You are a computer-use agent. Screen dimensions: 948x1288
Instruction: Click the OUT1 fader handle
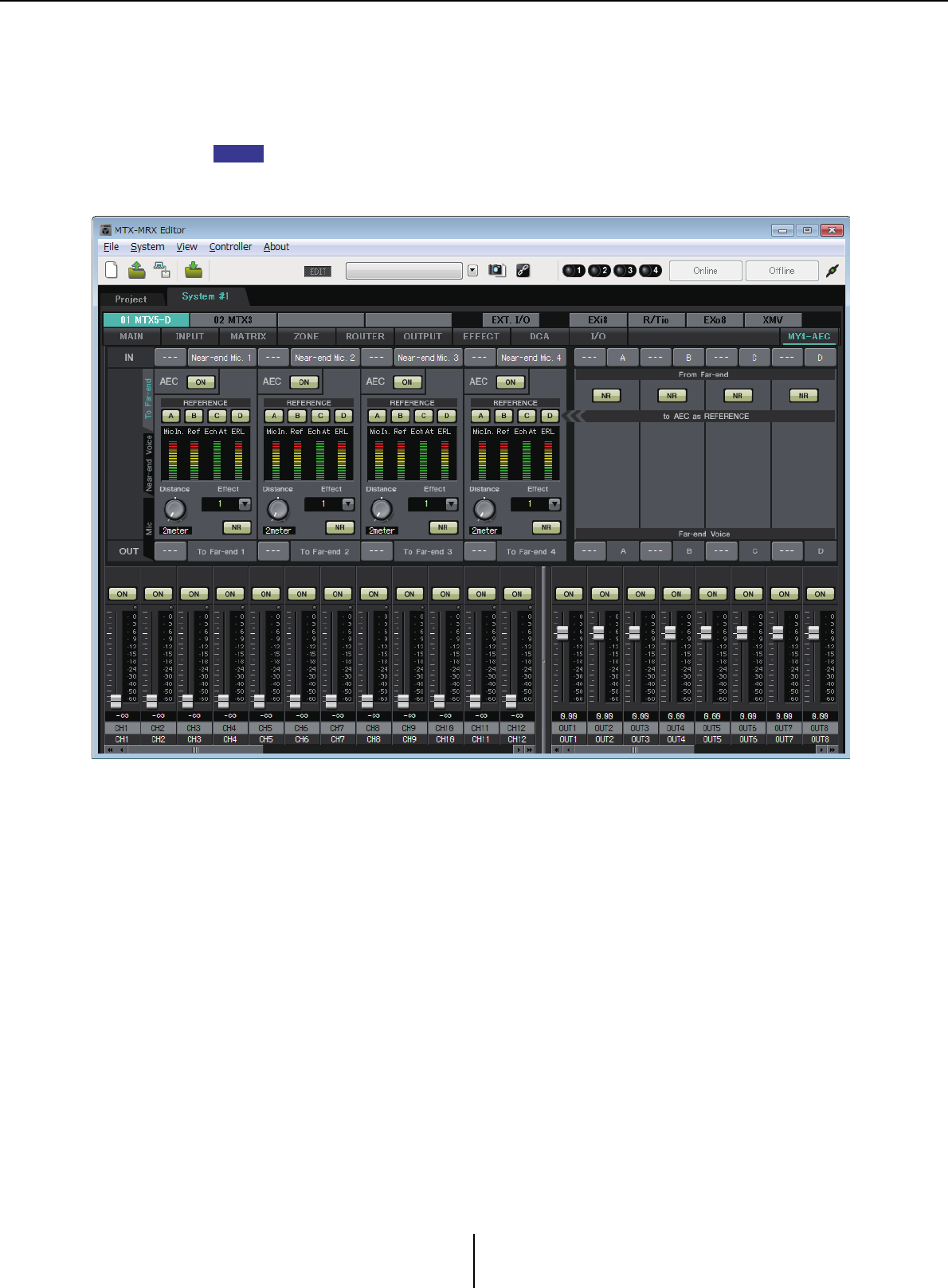(562, 632)
